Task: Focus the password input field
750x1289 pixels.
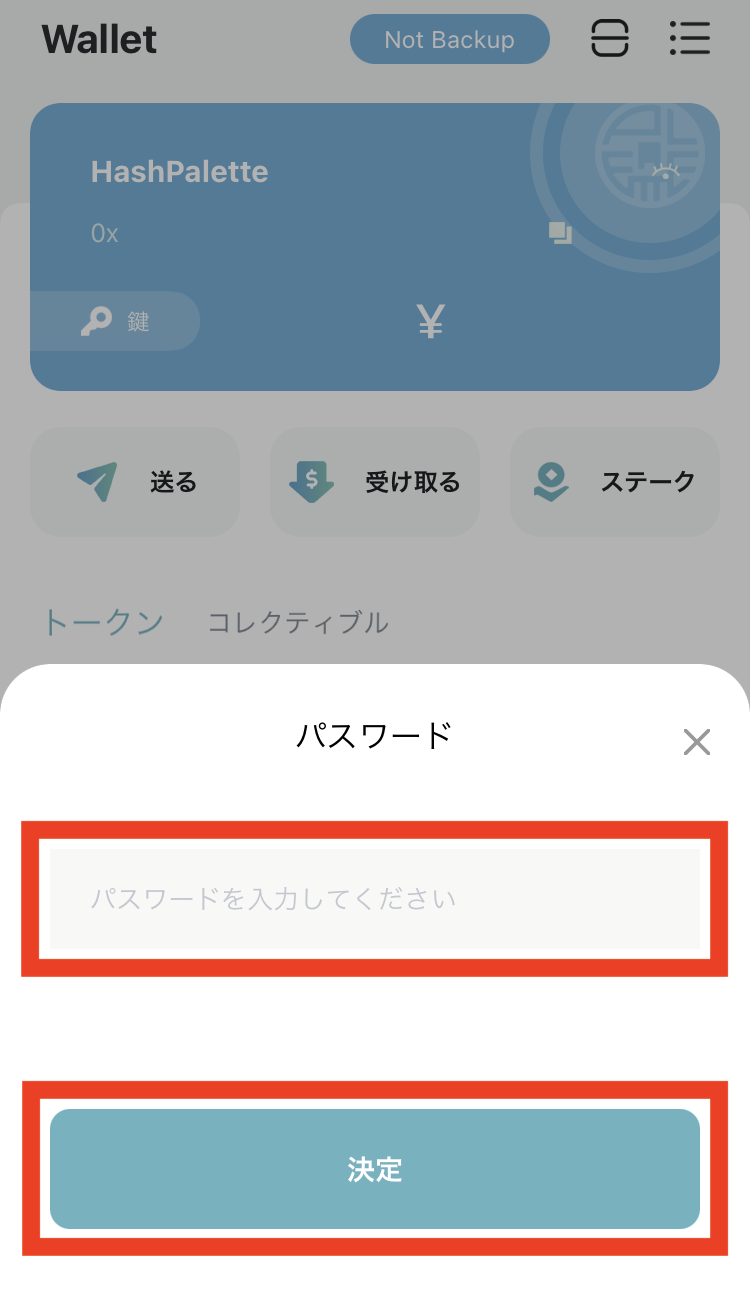Action: [x=375, y=899]
